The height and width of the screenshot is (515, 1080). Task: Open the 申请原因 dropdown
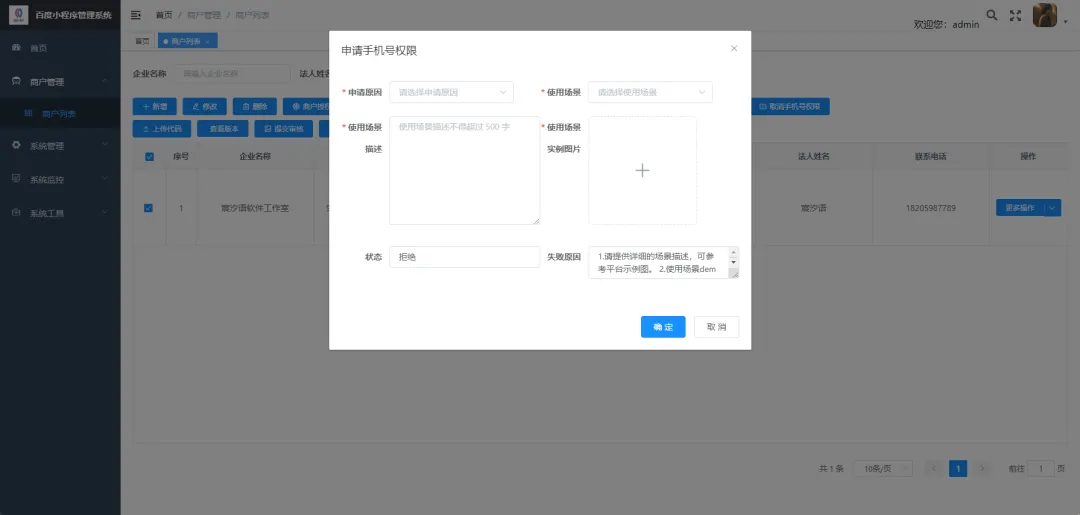coord(451,92)
